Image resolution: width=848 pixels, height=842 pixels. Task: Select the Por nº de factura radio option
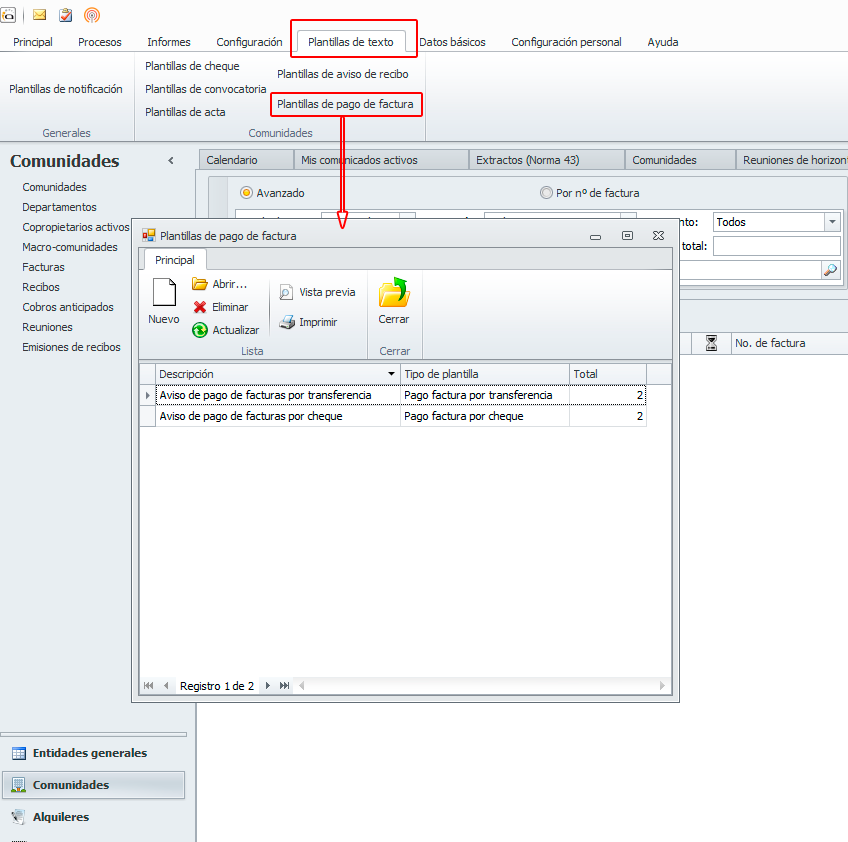(546, 193)
